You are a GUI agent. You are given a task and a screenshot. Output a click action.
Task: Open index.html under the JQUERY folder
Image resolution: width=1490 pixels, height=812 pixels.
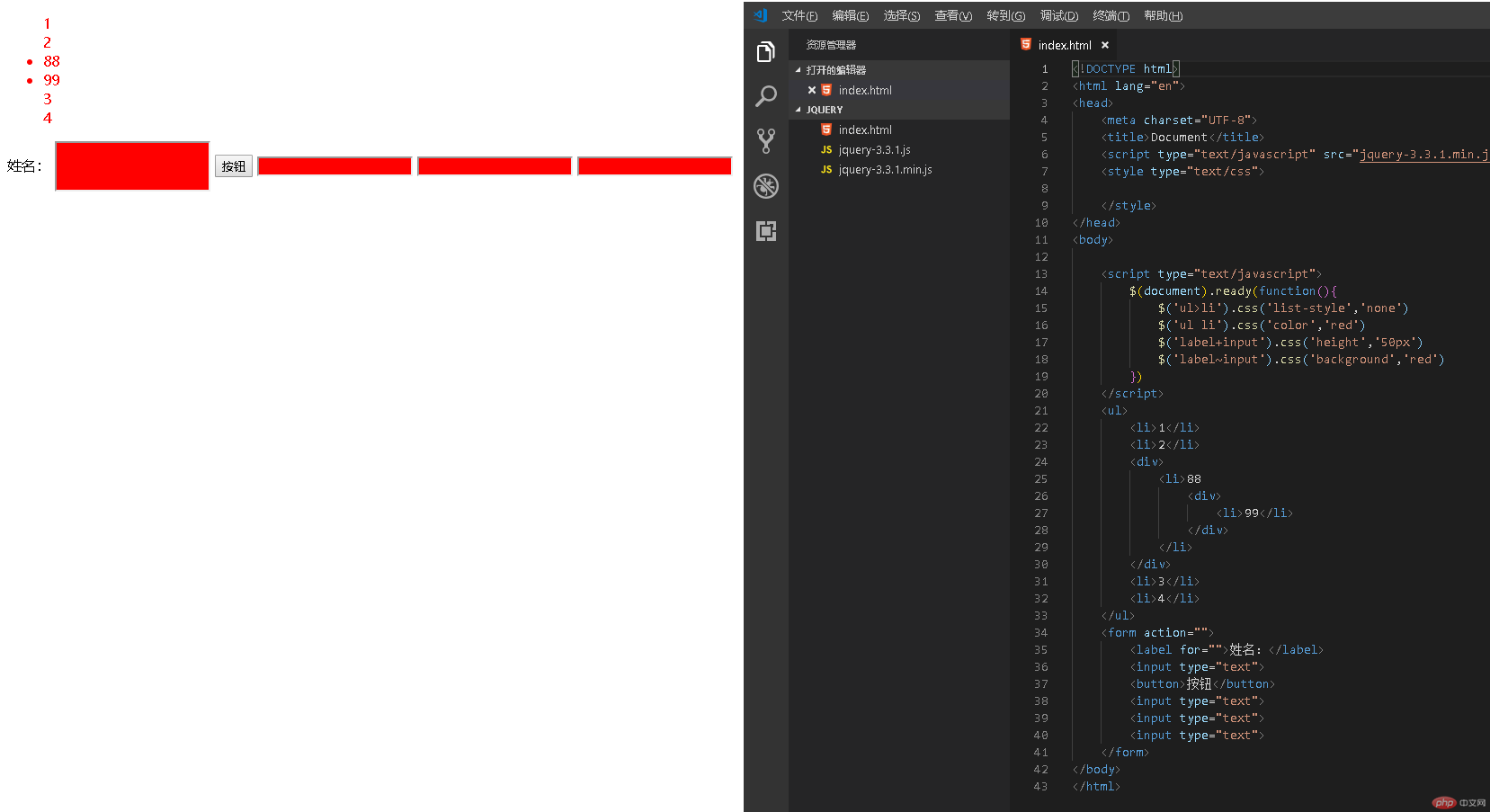pyautogui.click(x=899, y=129)
